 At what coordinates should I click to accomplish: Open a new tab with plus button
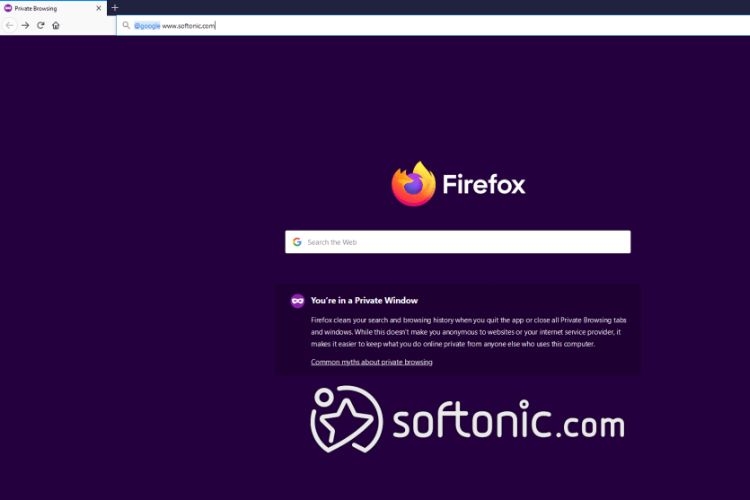115,8
